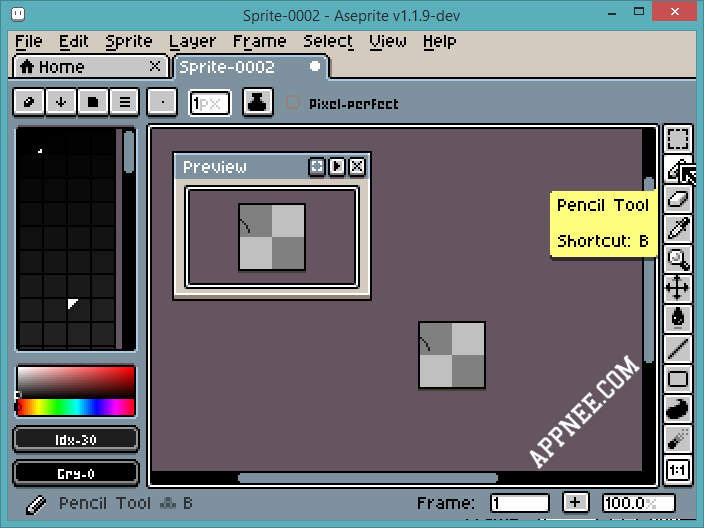Pick a hue on the rainbow bar
Viewport: 704px width, 528px height.
click(76, 407)
